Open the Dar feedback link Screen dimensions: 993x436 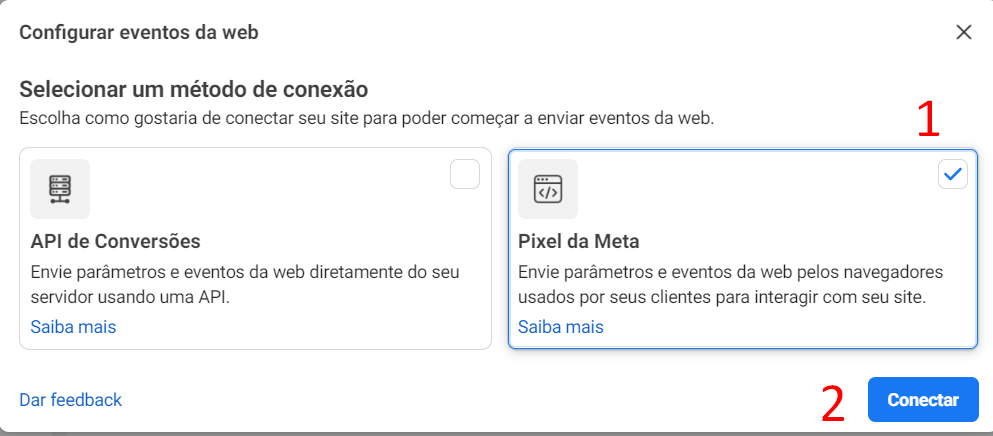(x=70, y=400)
